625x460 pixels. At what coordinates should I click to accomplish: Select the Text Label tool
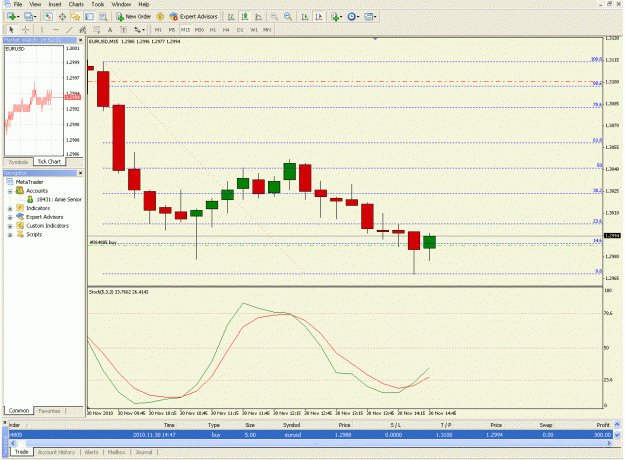pyautogui.click(x=124, y=29)
